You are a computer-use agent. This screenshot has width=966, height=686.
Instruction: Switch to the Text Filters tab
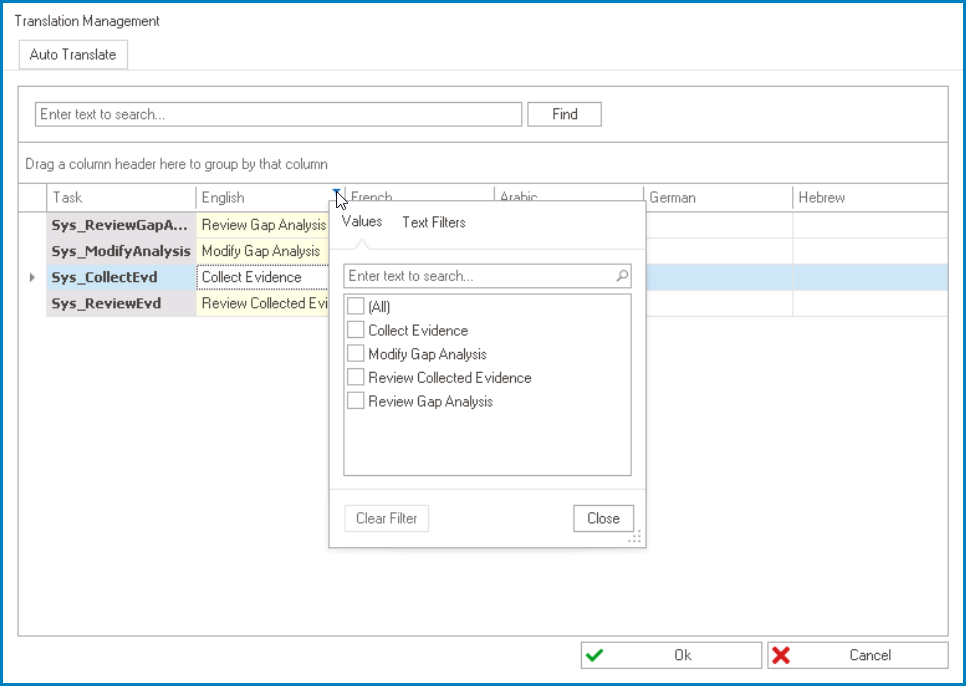[x=433, y=222]
